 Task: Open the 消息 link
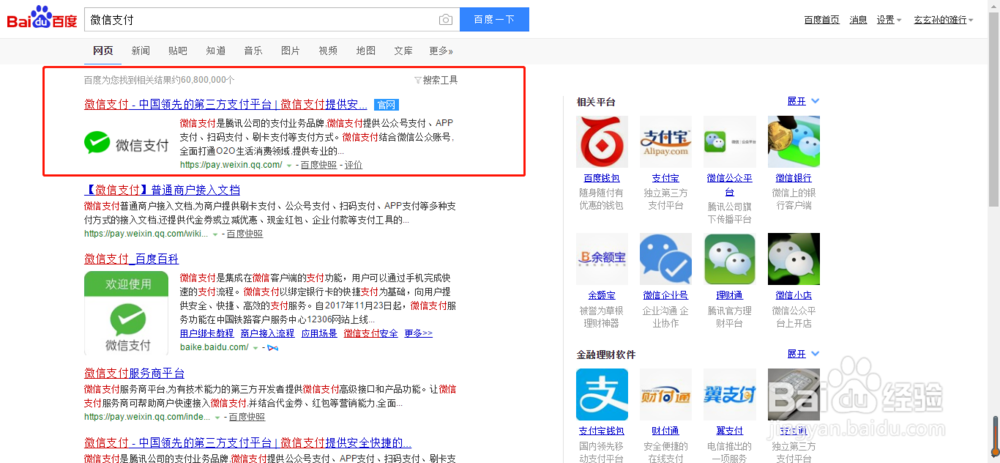click(858, 20)
